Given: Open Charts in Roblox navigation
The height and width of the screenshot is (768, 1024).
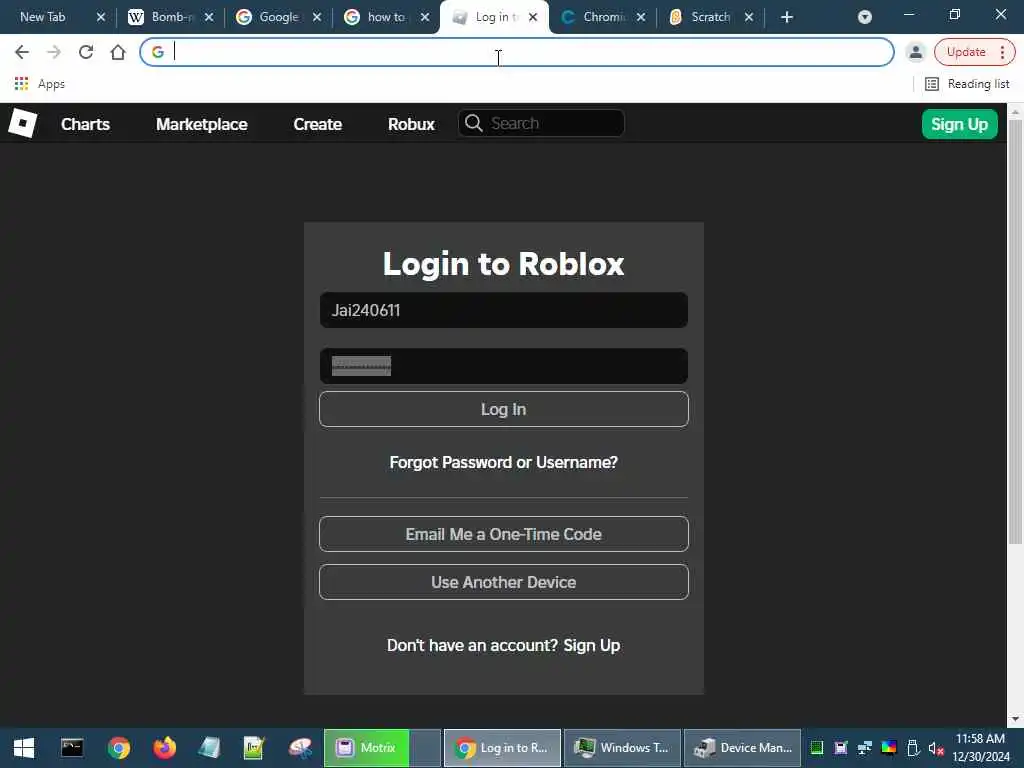Looking at the screenshot, I should click(x=86, y=124).
